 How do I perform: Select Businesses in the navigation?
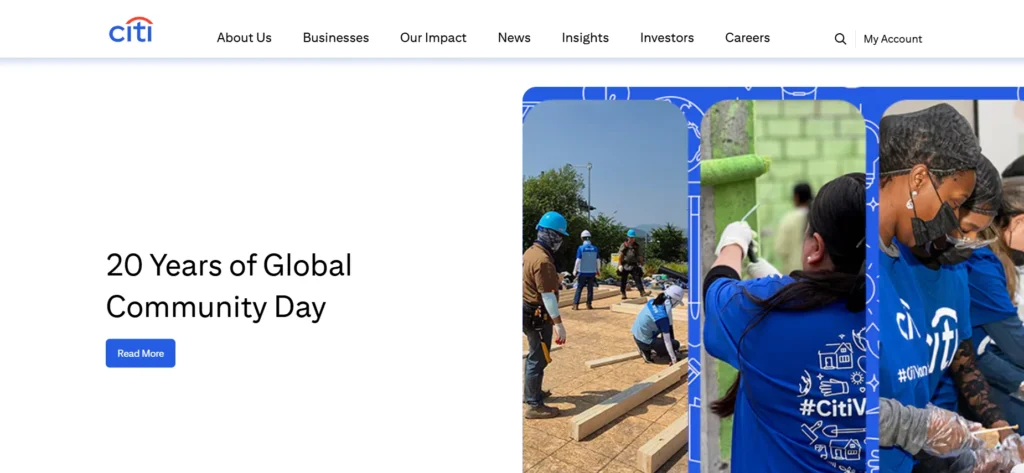(336, 38)
